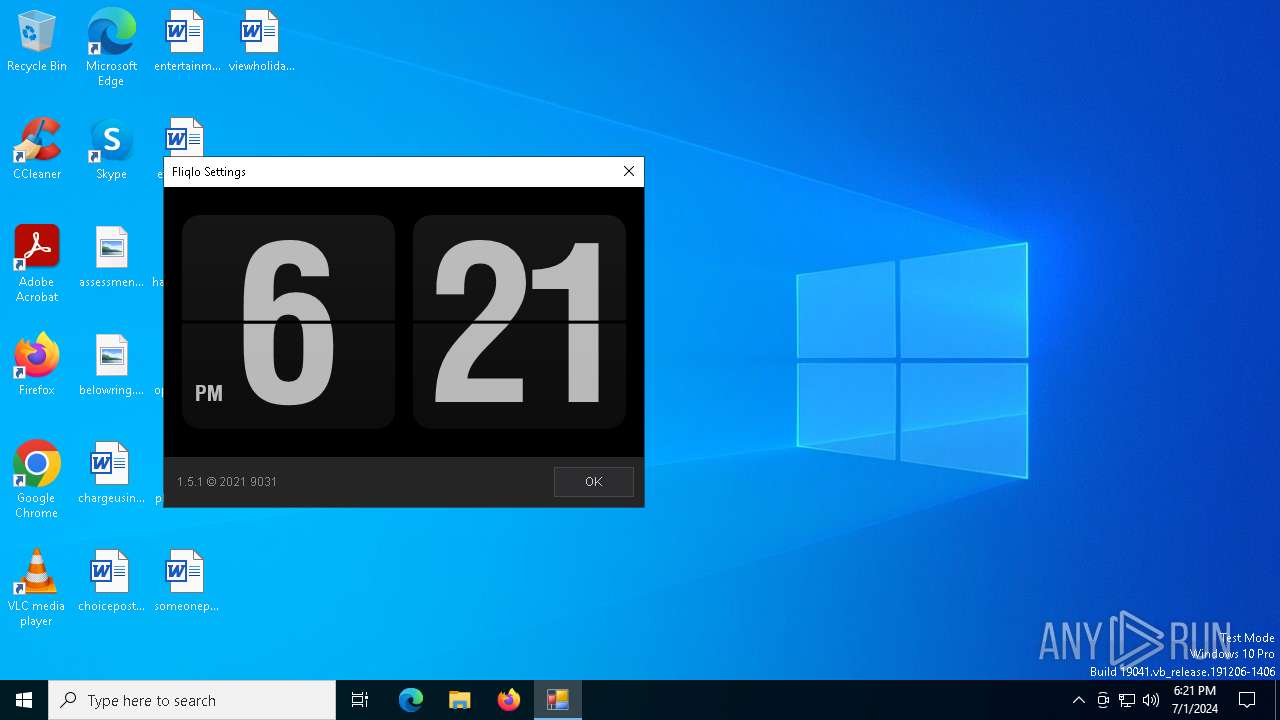The width and height of the screenshot is (1280, 720).
Task: Click the network tray icon
Action: (x=1127, y=700)
